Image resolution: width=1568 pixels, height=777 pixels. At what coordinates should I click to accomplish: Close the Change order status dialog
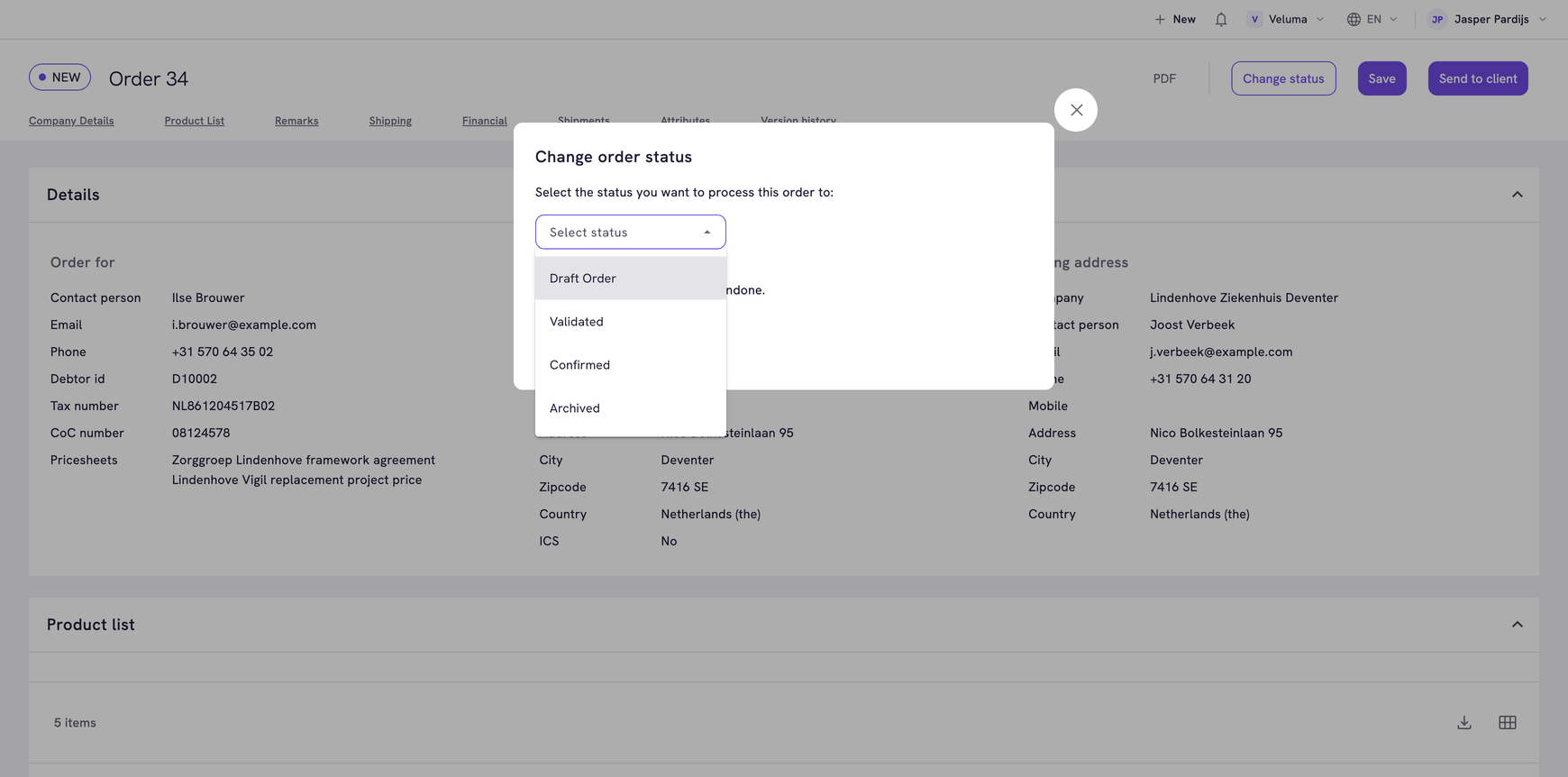pos(1076,110)
